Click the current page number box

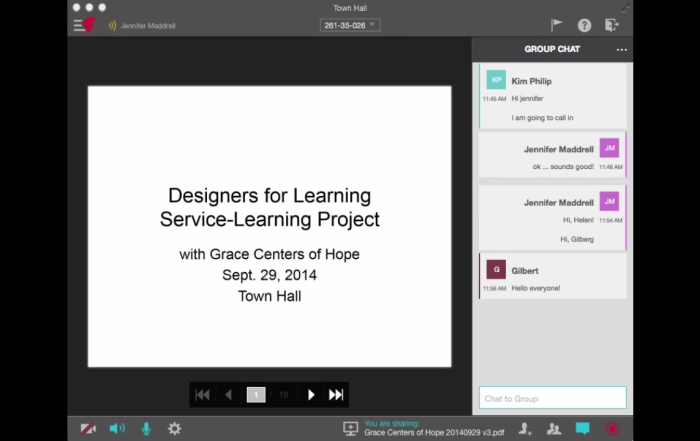tap(256, 395)
